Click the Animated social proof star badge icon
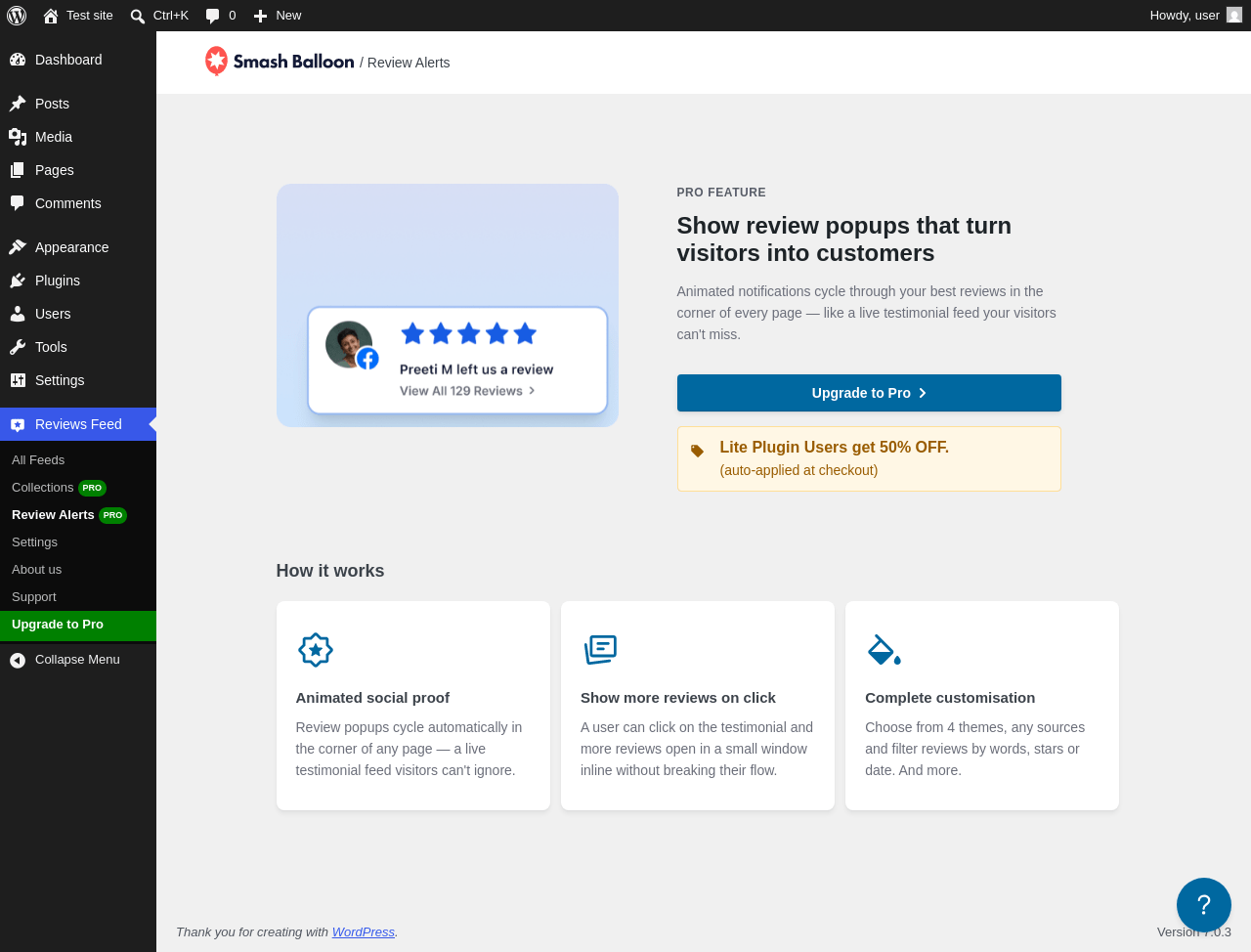This screenshot has height=952, width=1251. (x=316, y=650)
